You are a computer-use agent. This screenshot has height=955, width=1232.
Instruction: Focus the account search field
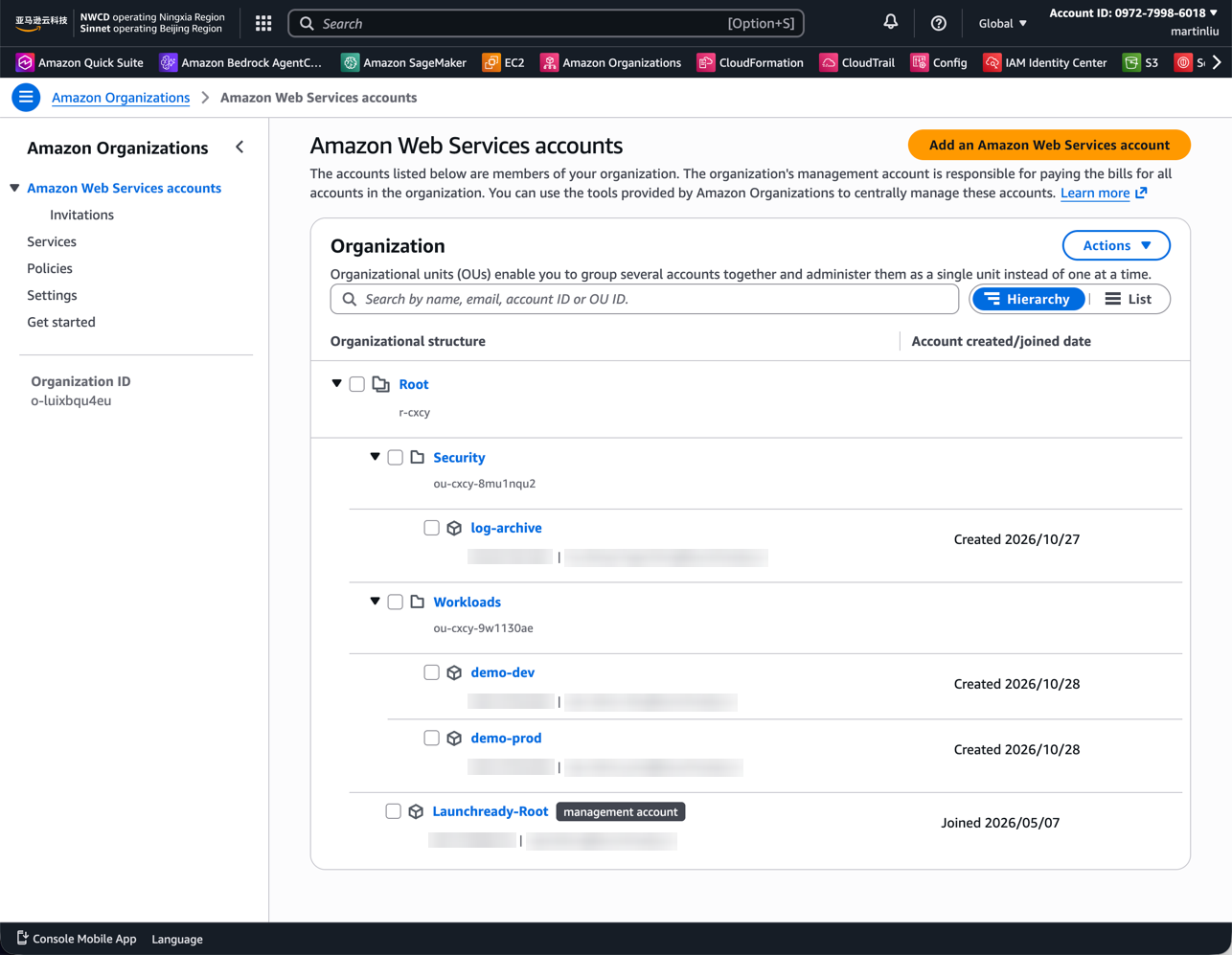click(645, 299)
